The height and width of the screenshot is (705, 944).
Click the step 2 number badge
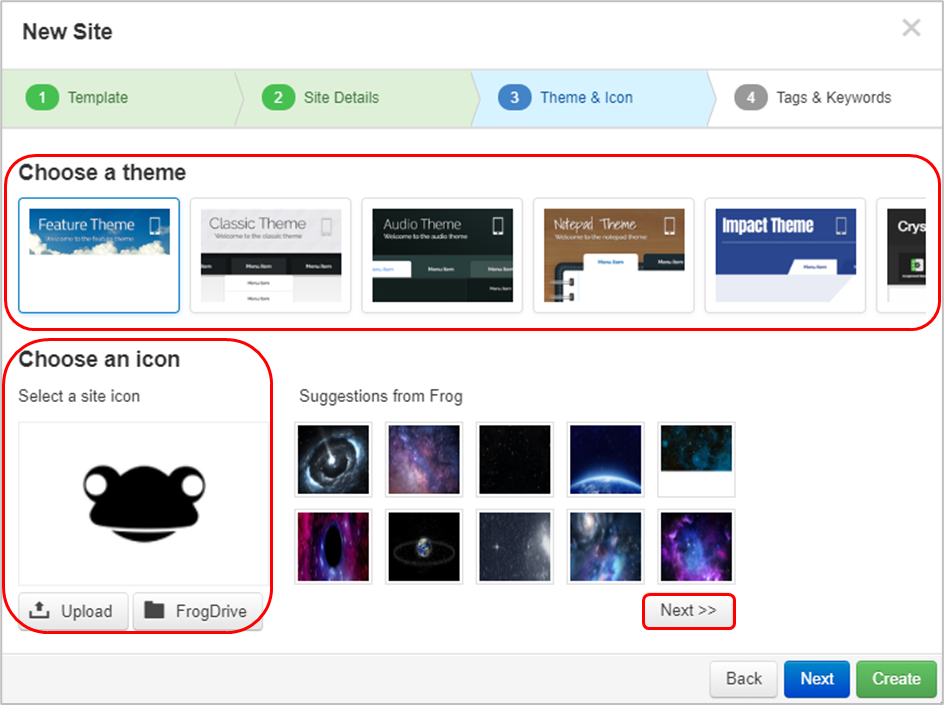(278, 98)
